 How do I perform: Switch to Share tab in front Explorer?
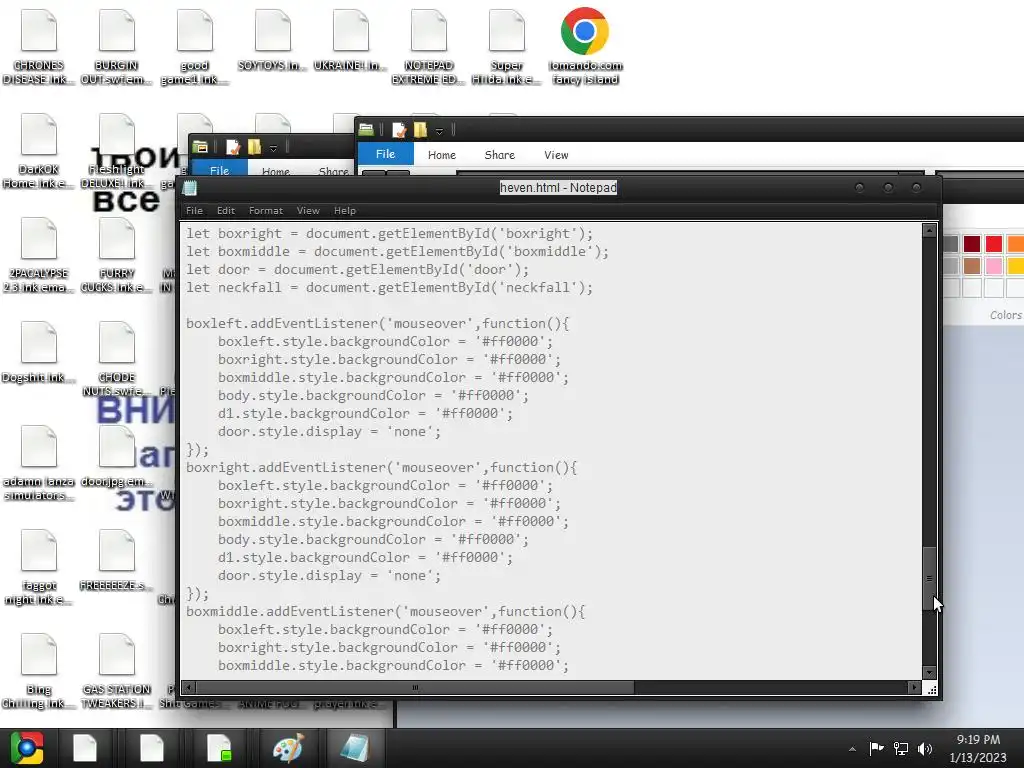pyautogui.click(x=500, y=155)
